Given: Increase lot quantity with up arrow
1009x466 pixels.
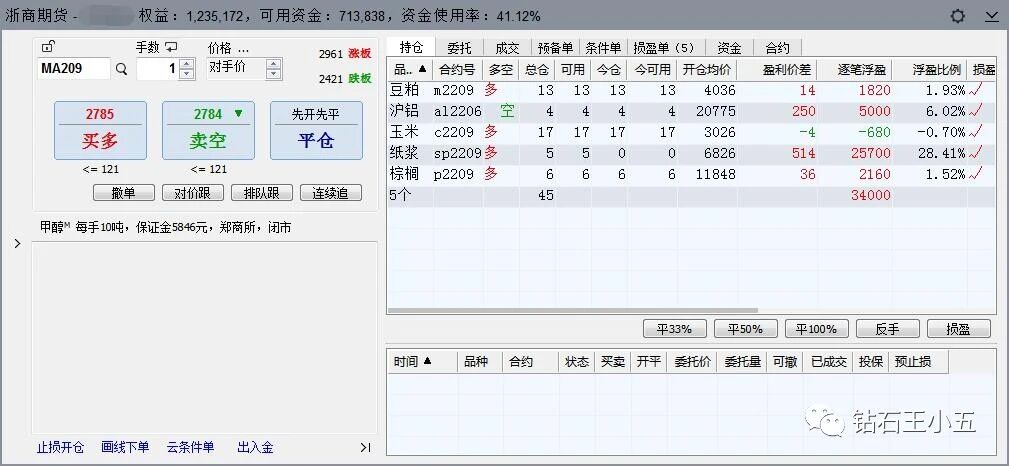Looking at the screenshot, I should click(x=187, y=64).
